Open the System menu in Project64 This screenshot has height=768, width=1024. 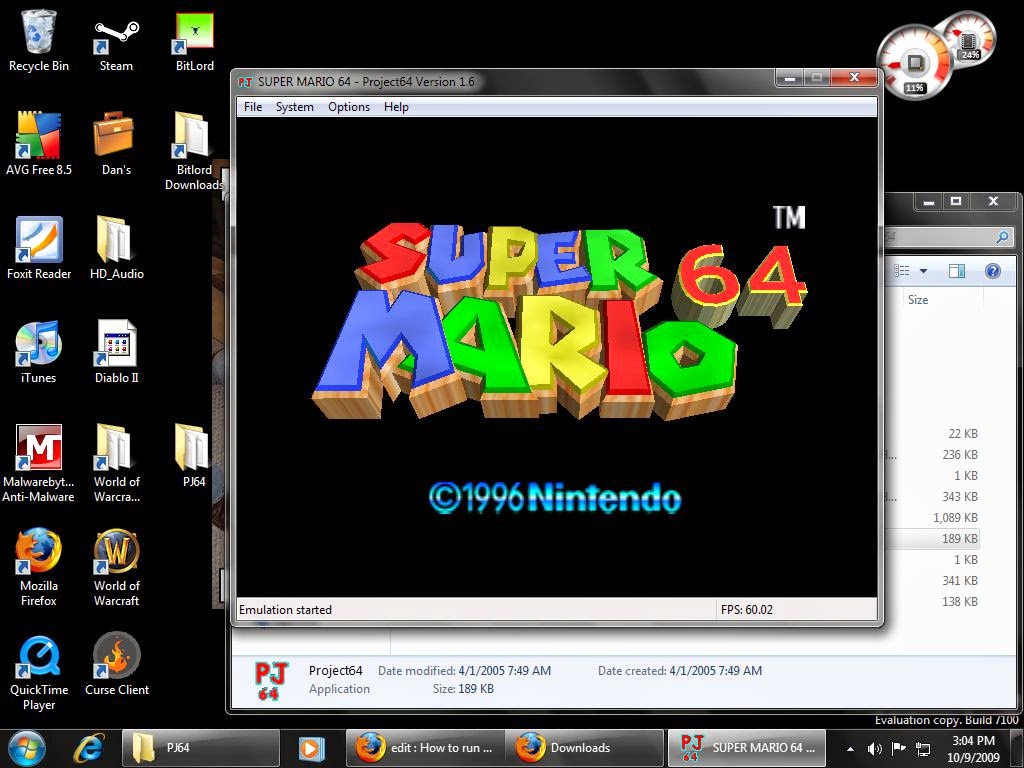pyautogui.click(x=295, y=106)
